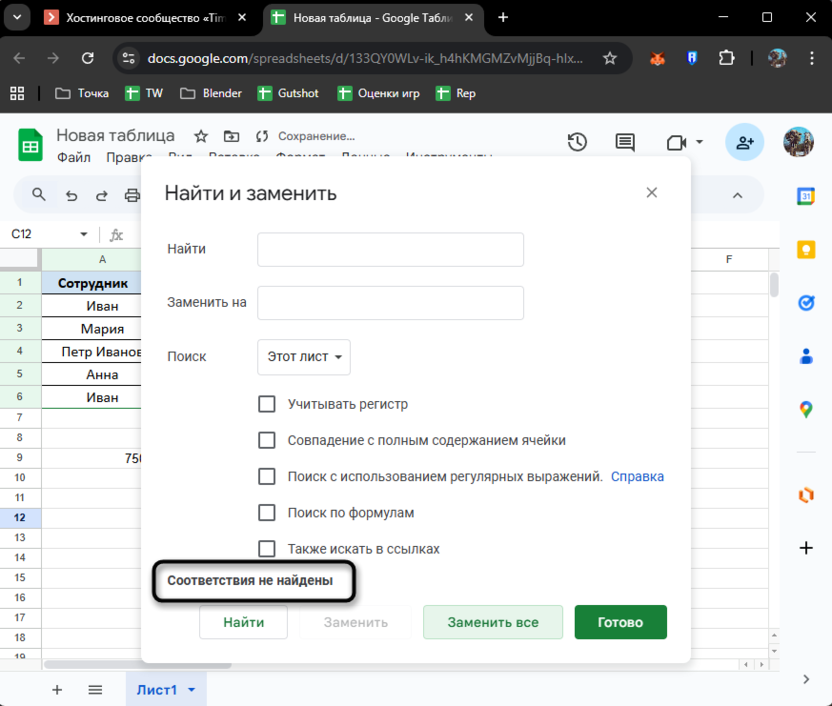Open the Справка link for regular expressions
This screenshot has height=706, width=832.
[x=637, y=477]
